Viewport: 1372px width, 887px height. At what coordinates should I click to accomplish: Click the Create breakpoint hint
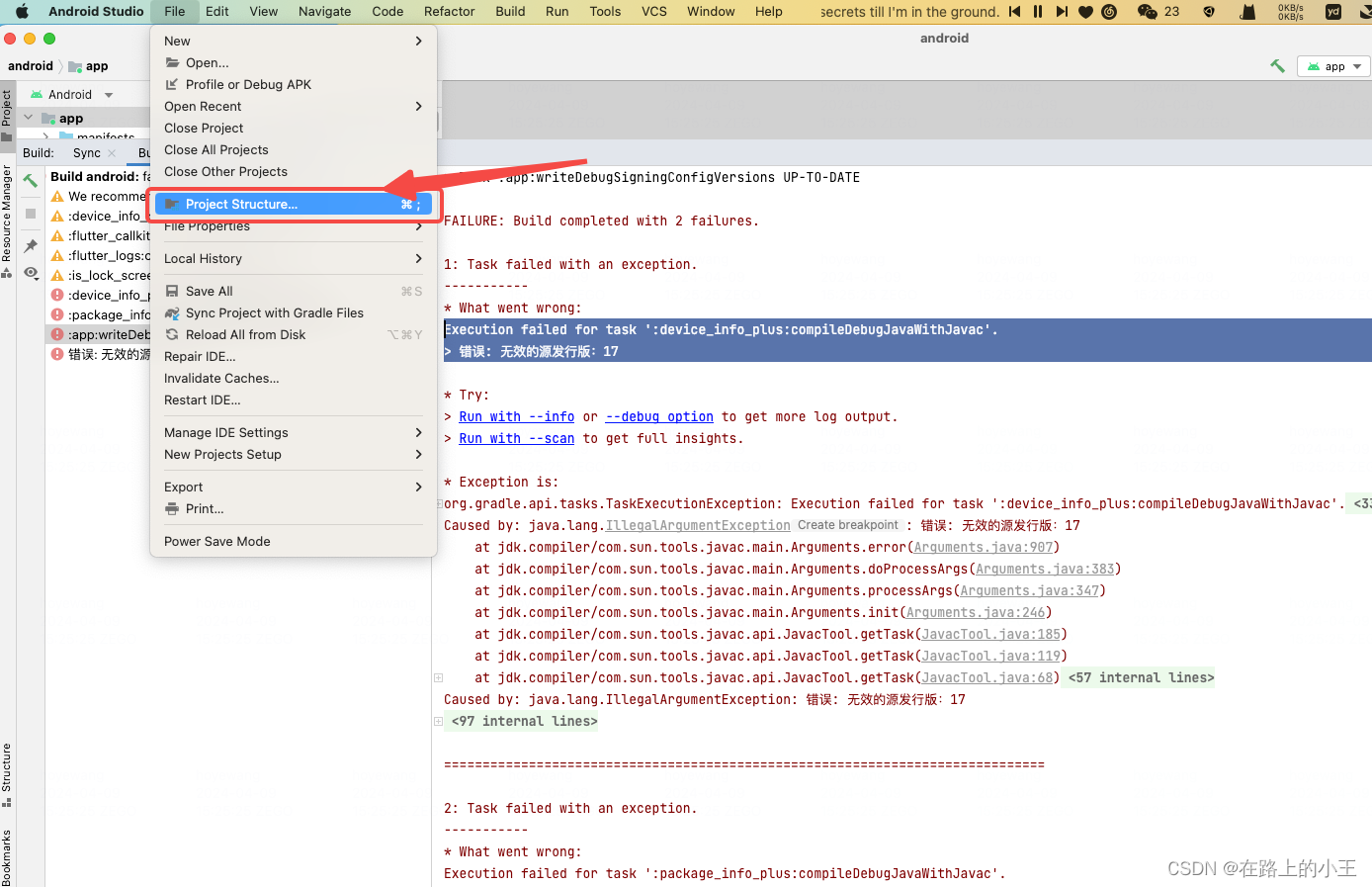[848, 525]
